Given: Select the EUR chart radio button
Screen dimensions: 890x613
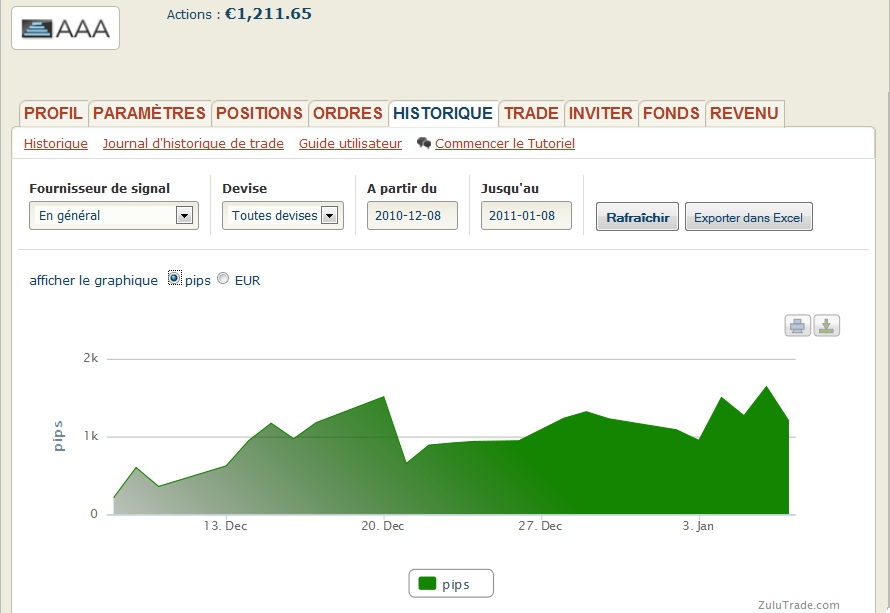Looking at the screenshot, I should click(x=223, y=278).
